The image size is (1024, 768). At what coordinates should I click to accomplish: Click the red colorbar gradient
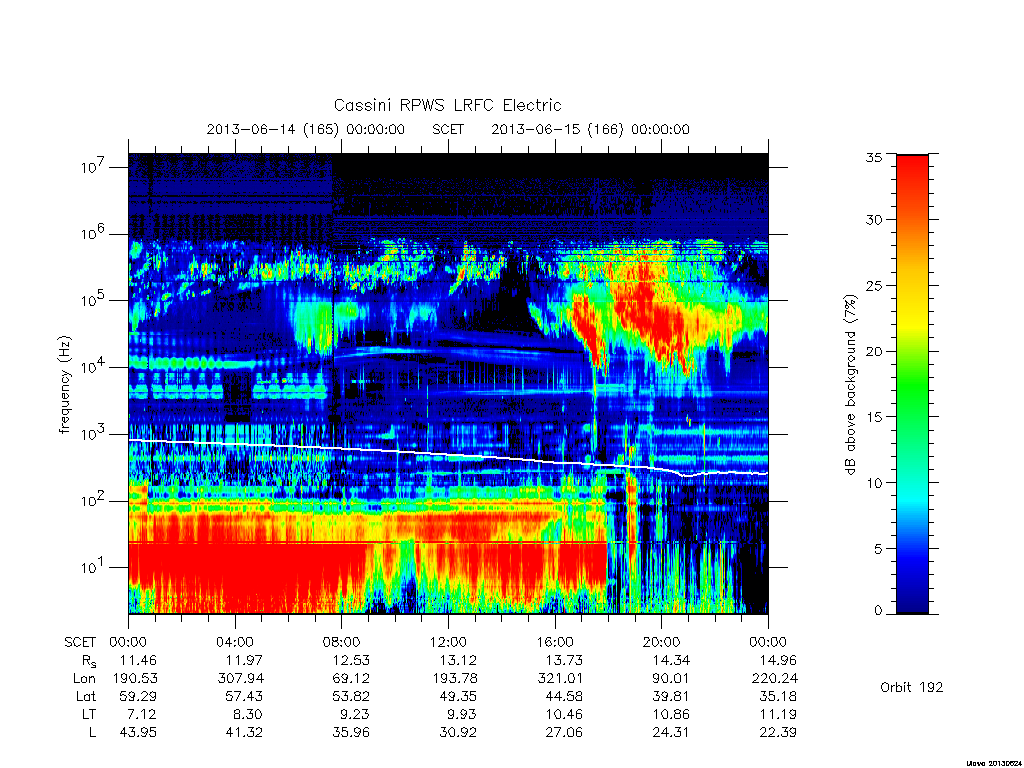912,384
